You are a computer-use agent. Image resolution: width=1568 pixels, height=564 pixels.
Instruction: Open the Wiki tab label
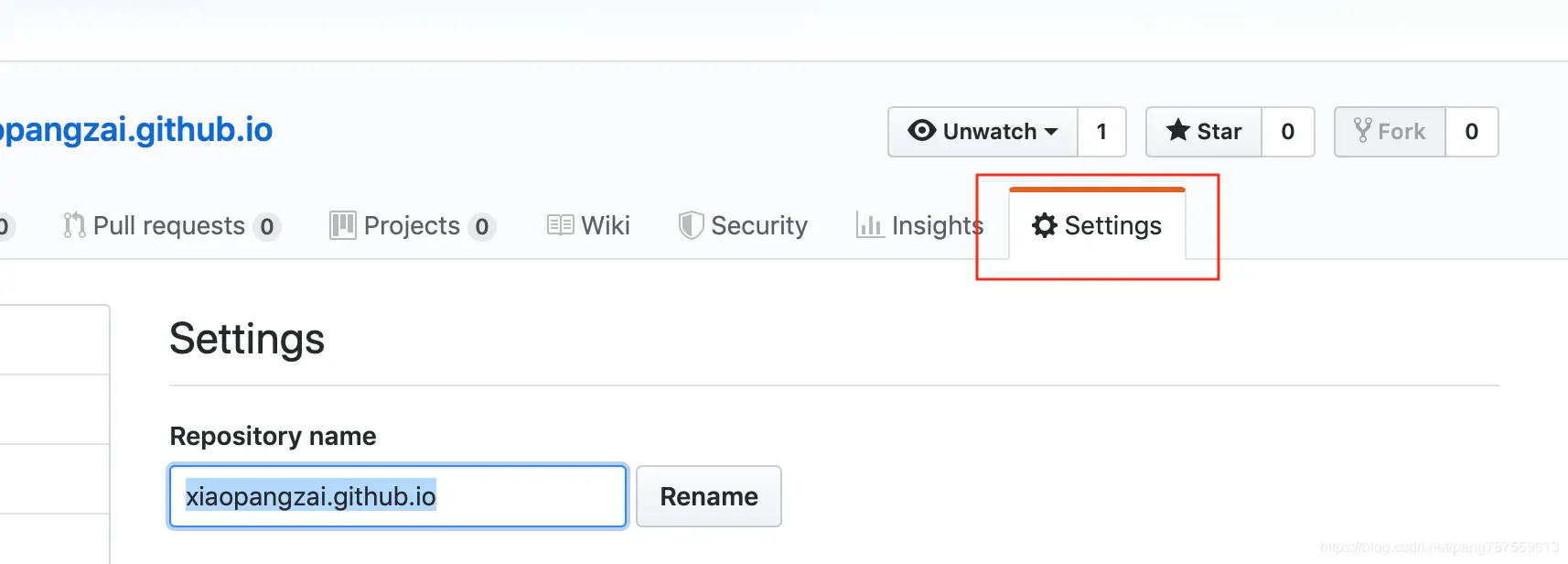tap(606, 225)
